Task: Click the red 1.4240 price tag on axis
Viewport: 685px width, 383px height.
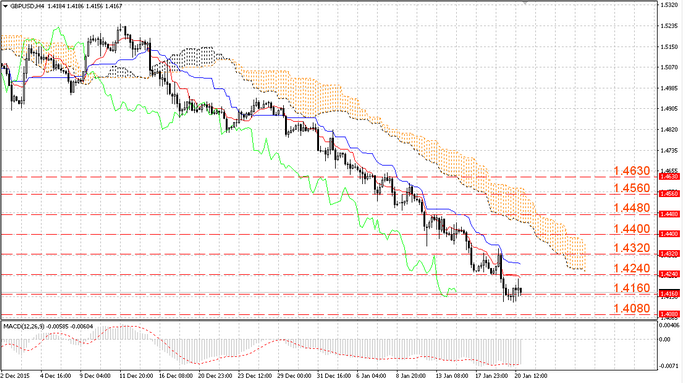Action: click(669, 274)
